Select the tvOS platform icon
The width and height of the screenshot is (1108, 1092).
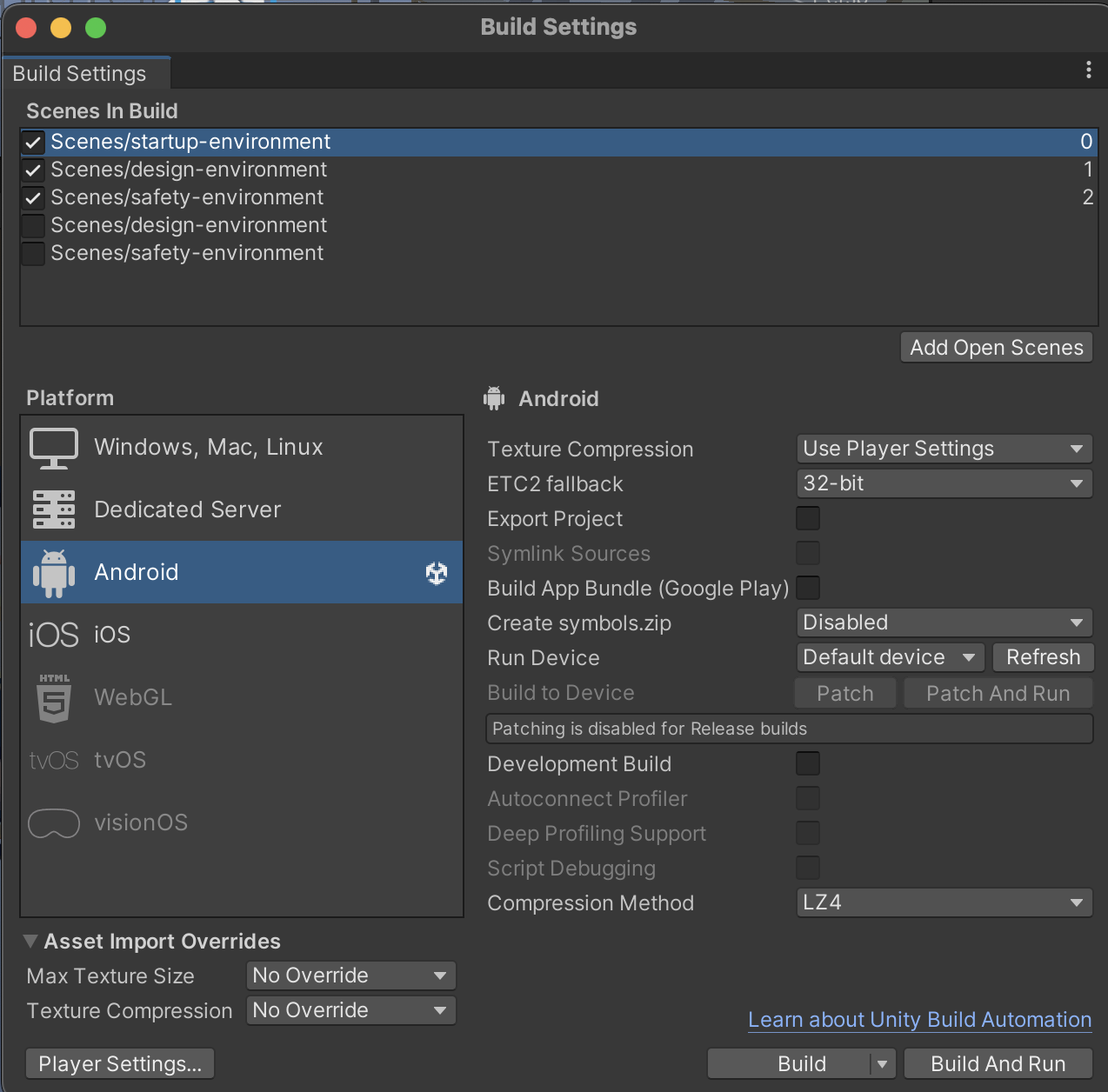[54, 761]
